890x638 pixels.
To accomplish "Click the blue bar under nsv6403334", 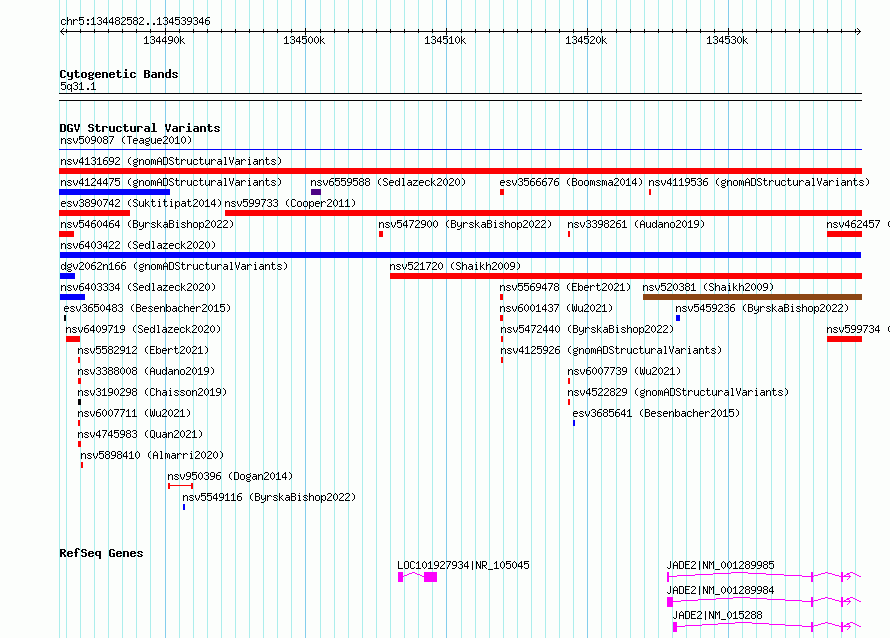I will (x=72, y=297).
